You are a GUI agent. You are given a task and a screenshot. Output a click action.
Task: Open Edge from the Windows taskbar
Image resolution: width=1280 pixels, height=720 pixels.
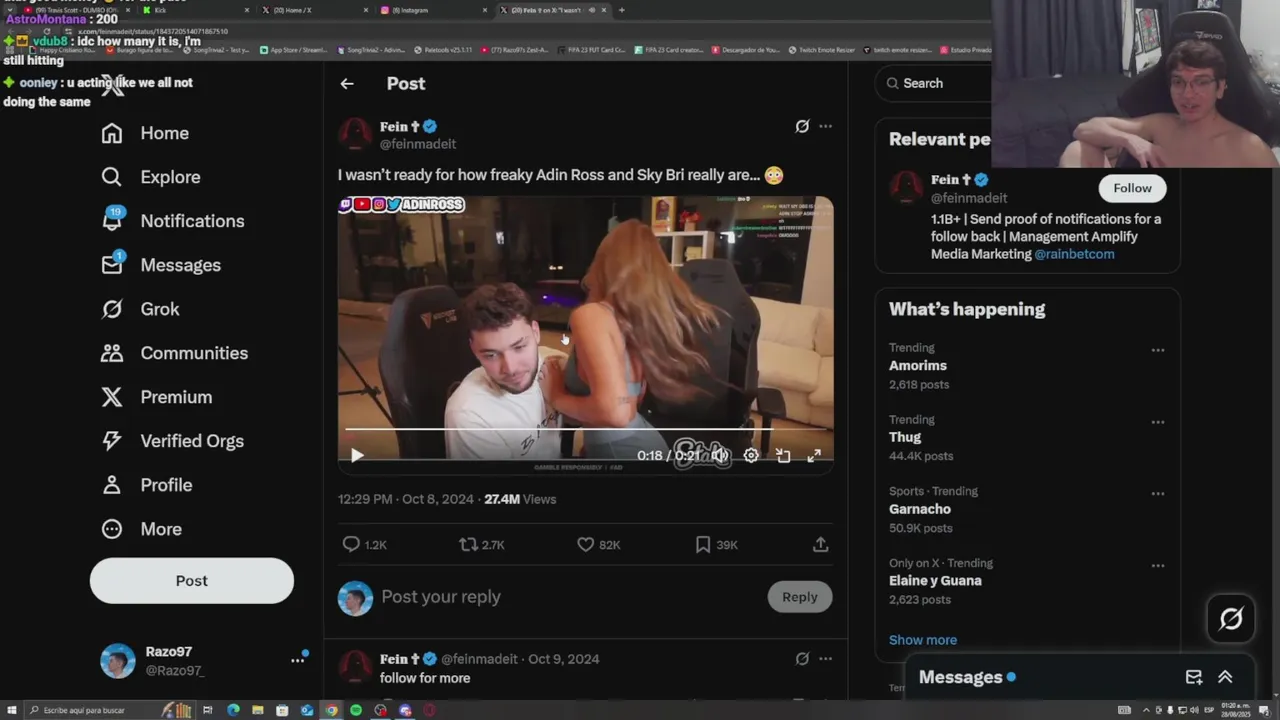[x=233, y=710]
